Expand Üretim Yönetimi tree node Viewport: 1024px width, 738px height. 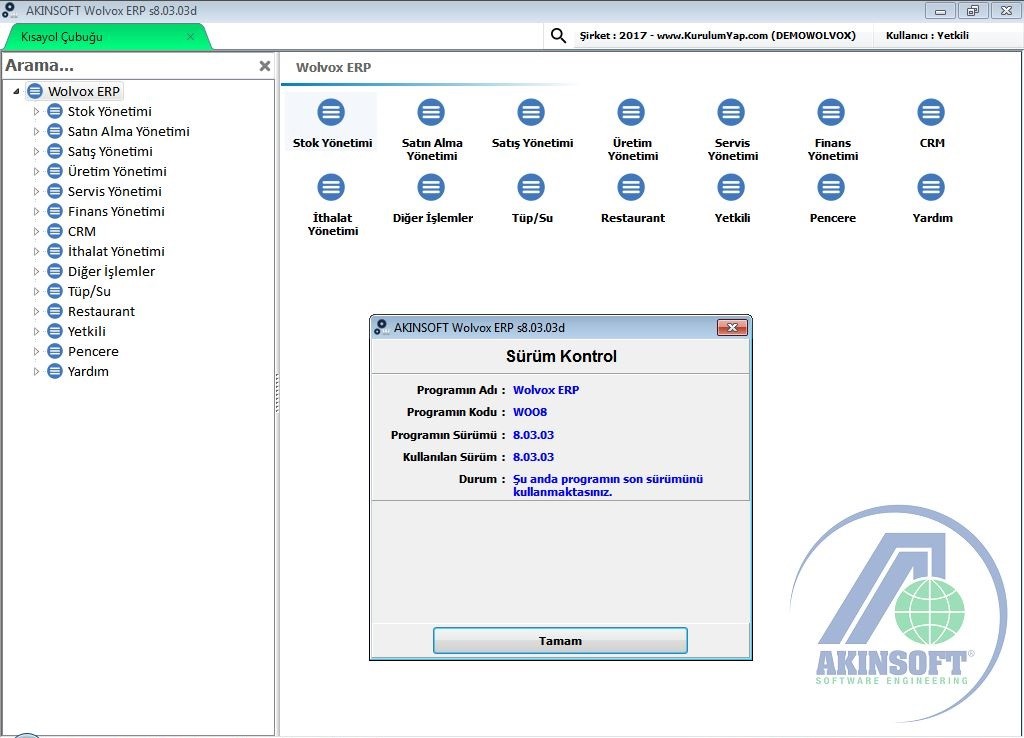(x=37, y=172)
